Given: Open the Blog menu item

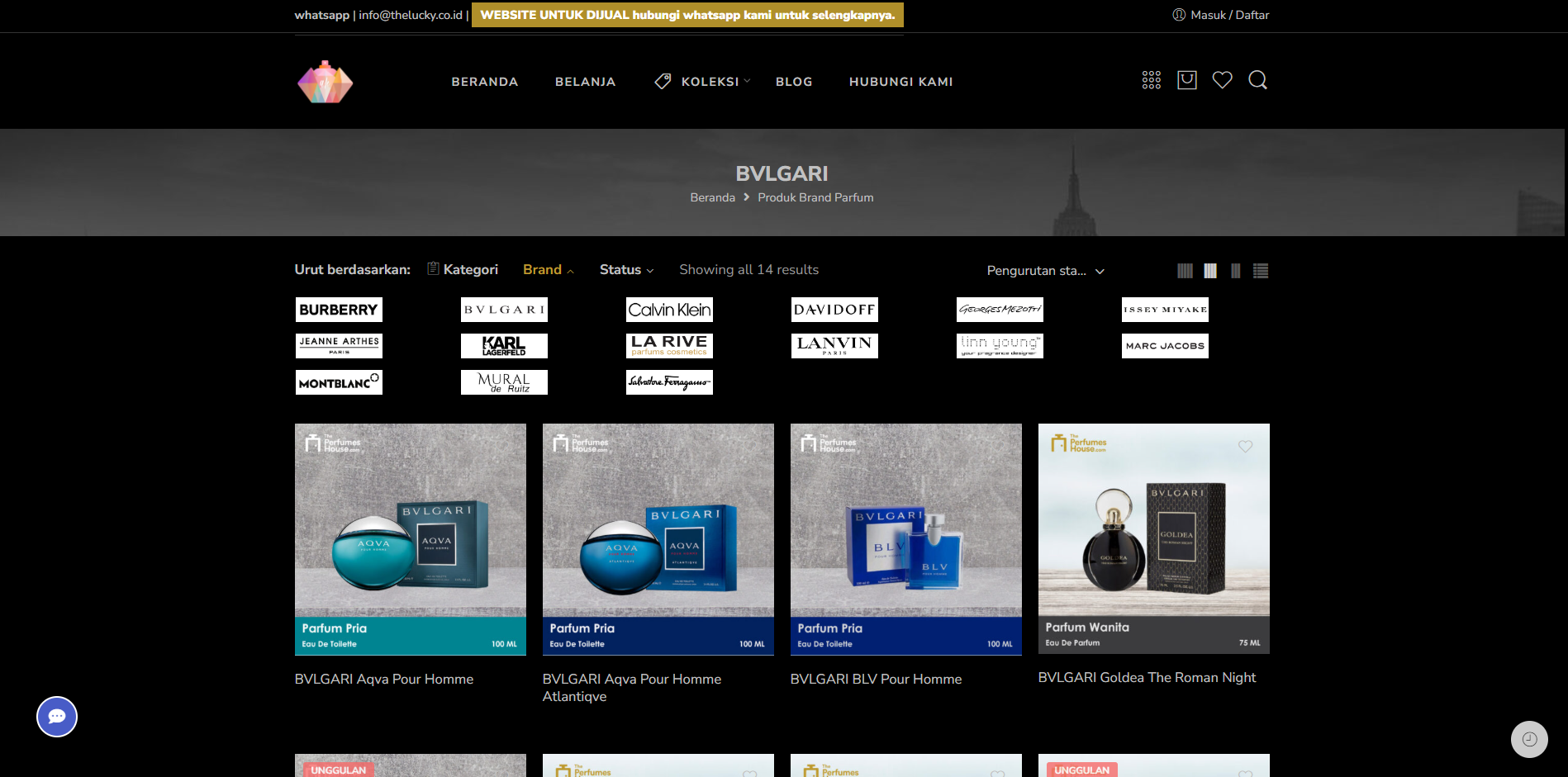Looking at the screenshot, I should tap(794, 82).
